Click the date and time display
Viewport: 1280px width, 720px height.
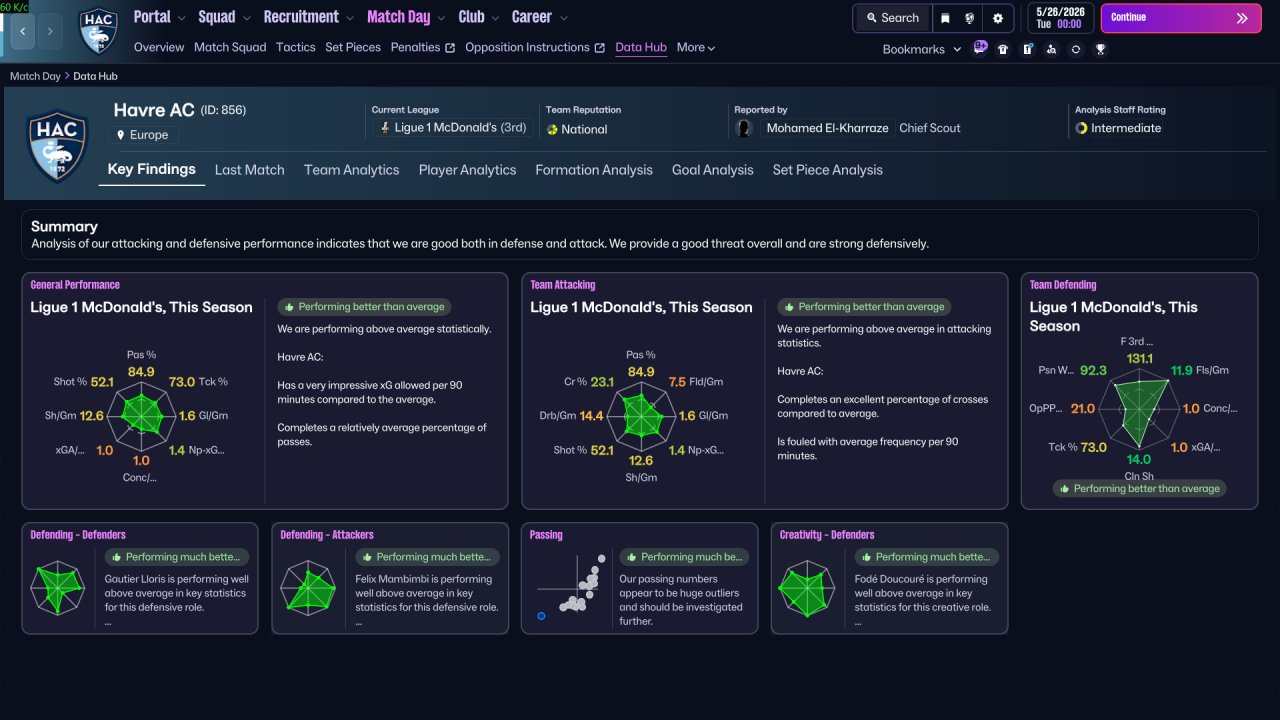(x=1060, y=18)
